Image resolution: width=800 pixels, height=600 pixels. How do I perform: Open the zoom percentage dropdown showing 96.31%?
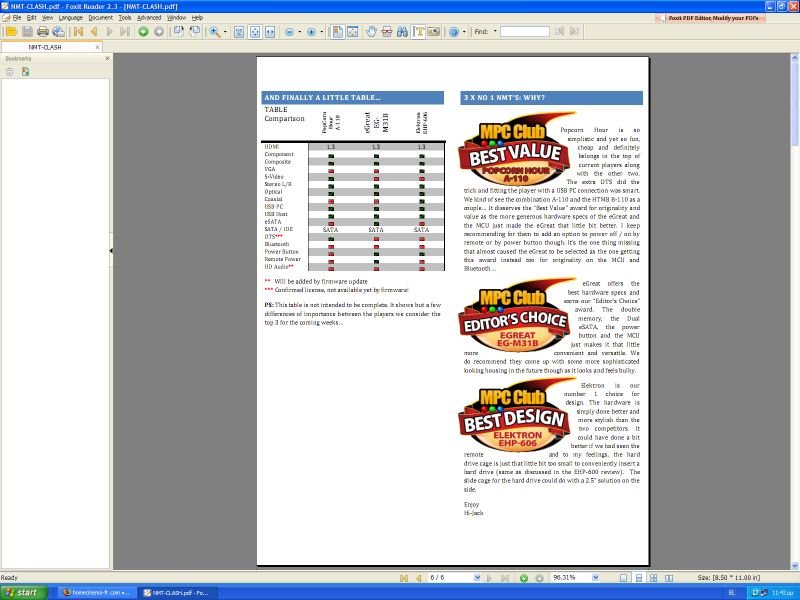595,578
